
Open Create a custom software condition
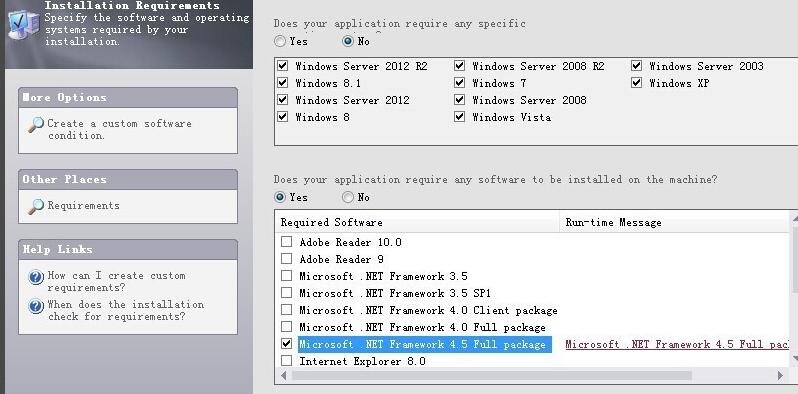tap(119, 129)
